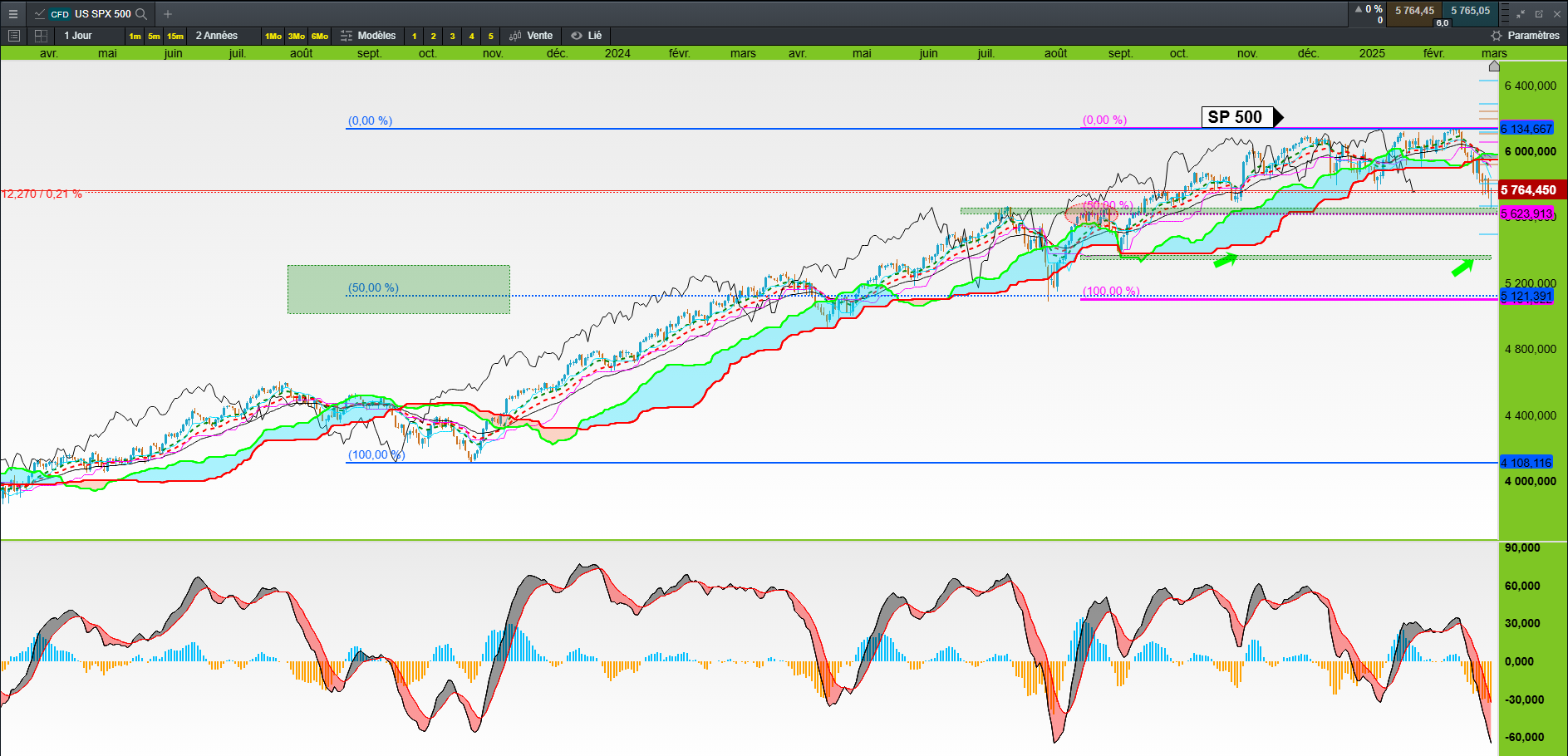Switch to the 15m timeframe

point(175,37)
